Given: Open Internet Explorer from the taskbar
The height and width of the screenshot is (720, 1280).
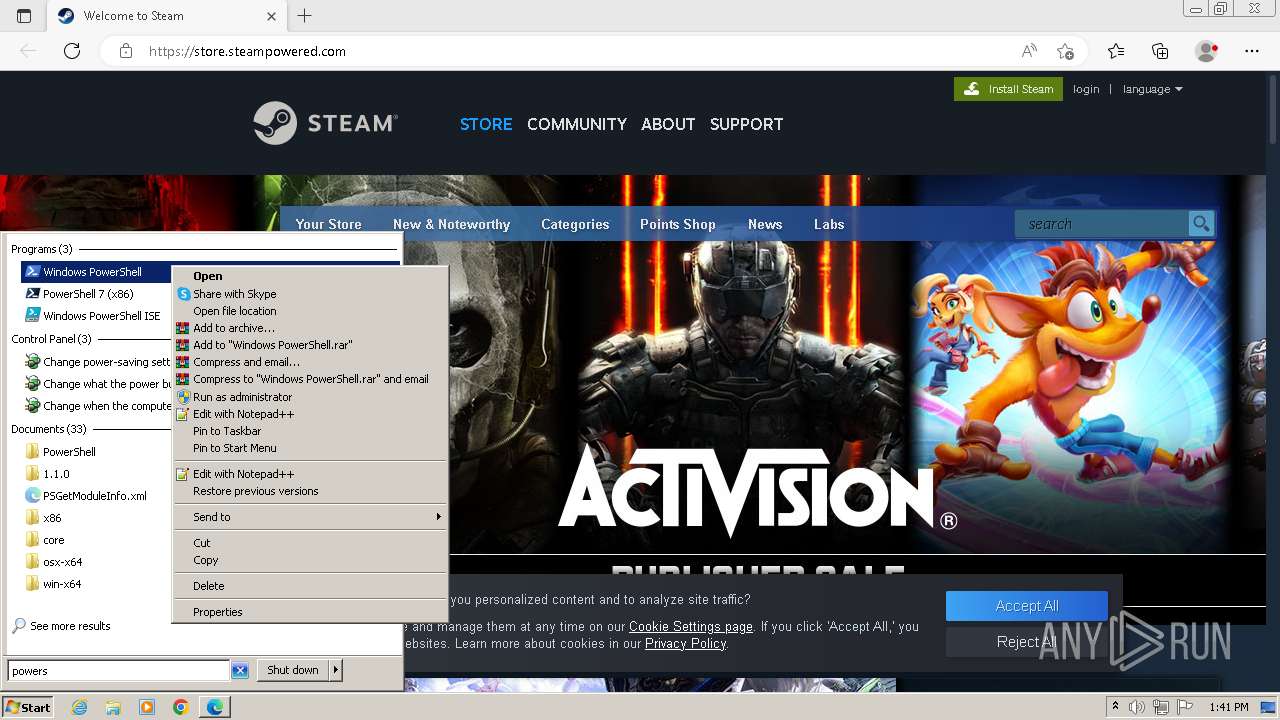Looking at the screenshot, I should pos(80,707).
